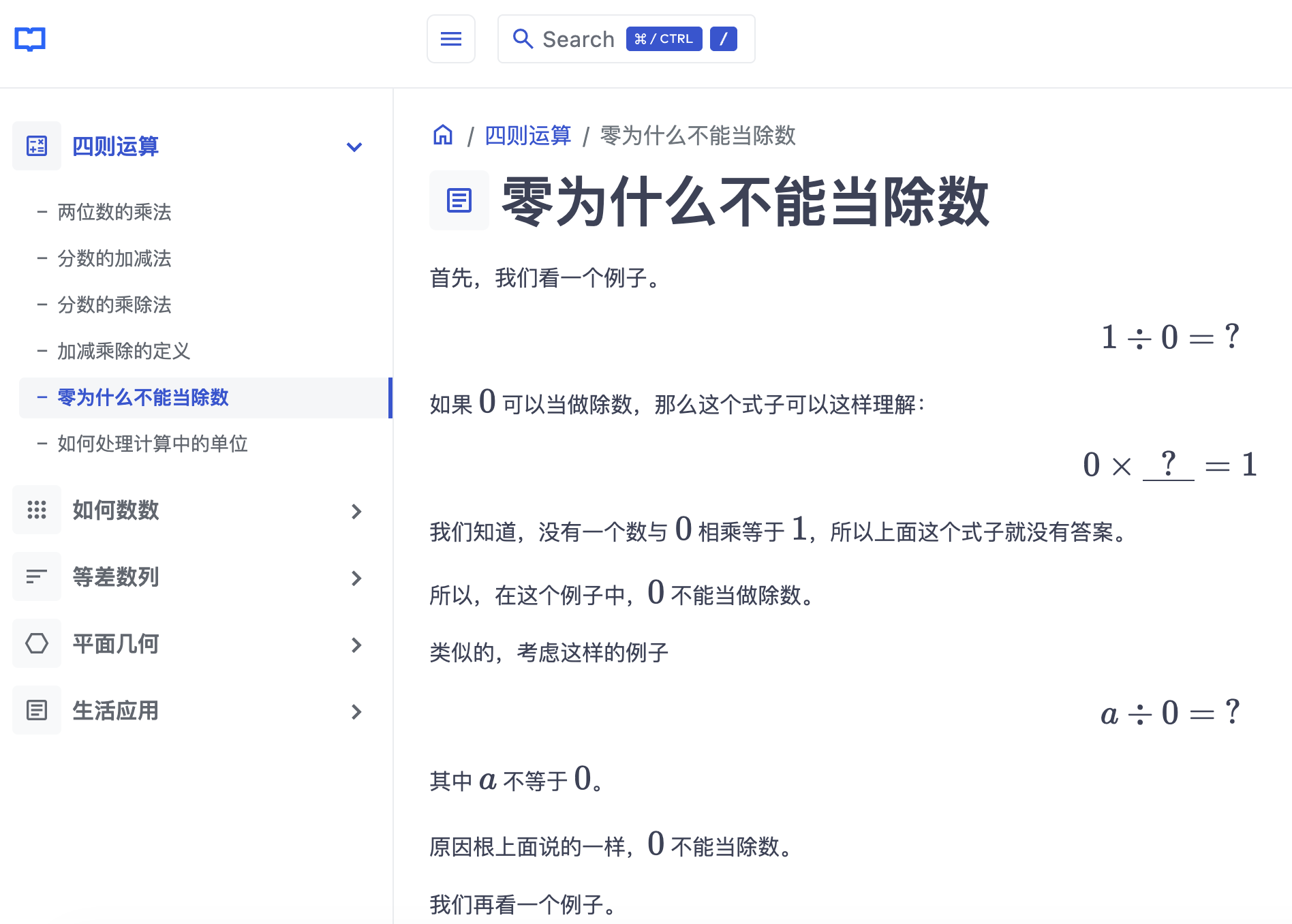Click the sort lines icon beside 等差数列
This screenshot has width=1292, height=924.
coord(37,576)
